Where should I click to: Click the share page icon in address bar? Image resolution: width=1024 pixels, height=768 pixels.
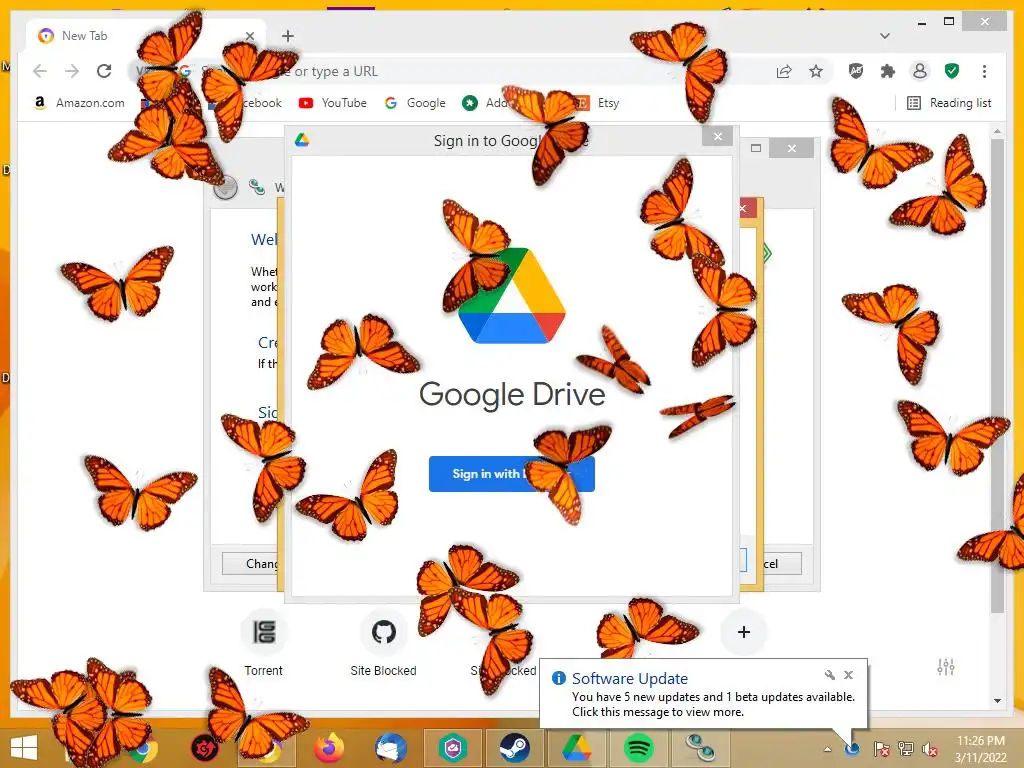784,71
